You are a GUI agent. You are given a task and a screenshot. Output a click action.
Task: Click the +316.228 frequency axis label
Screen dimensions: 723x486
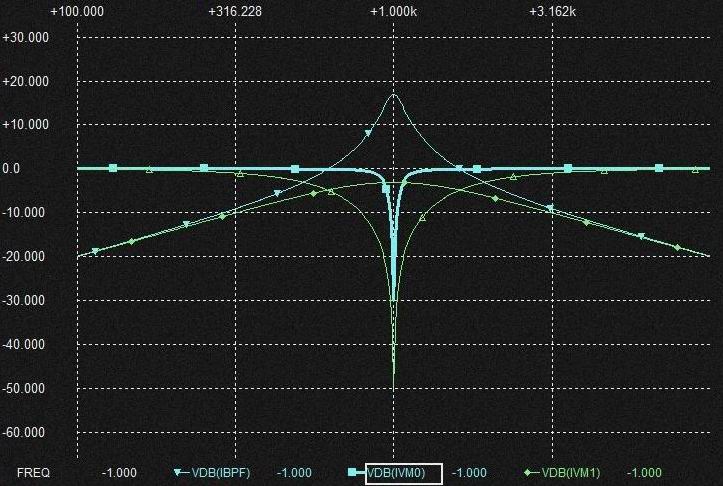coord(235,12)
